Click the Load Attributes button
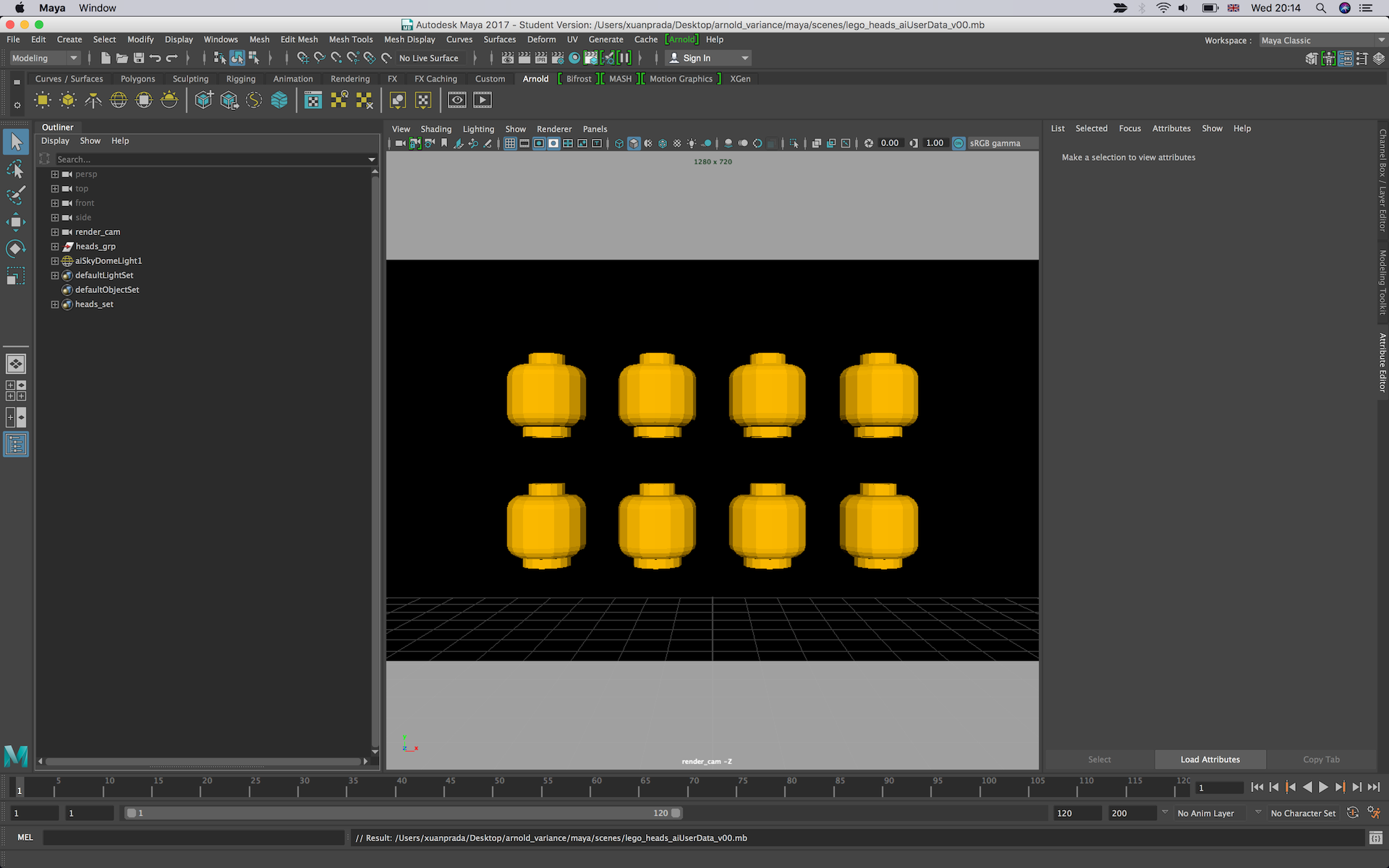The width and height of the screenshot is (1389, 868). pyautogui.click(x=1210, y=759)
